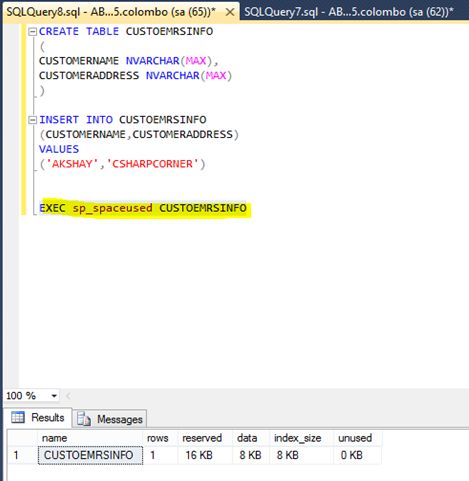Select the CUSTOEMRSINFO name cell
This screenshot has width=469, height=481.
90,455
